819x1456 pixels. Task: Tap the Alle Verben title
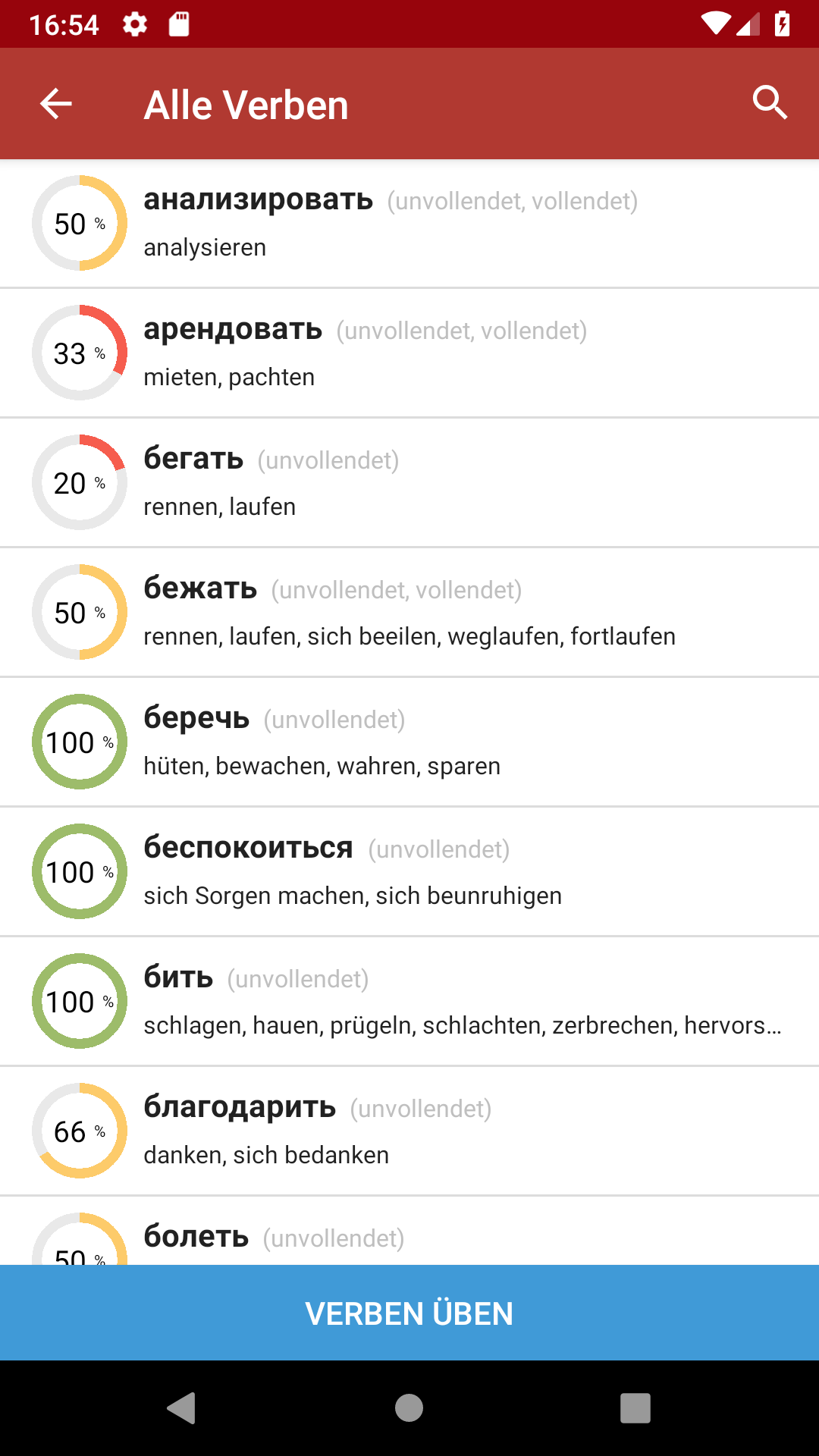point(246,105)
